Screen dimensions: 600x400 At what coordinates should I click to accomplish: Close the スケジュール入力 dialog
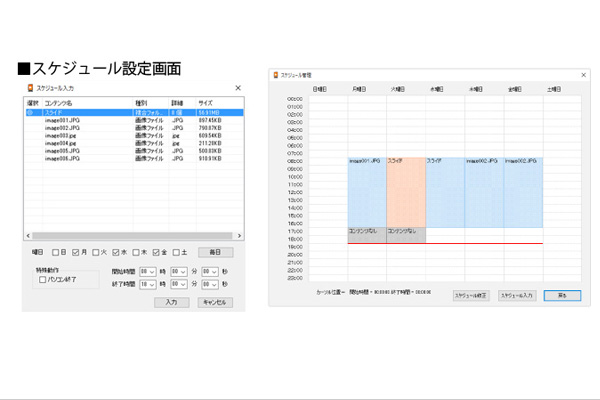point(238,89)
